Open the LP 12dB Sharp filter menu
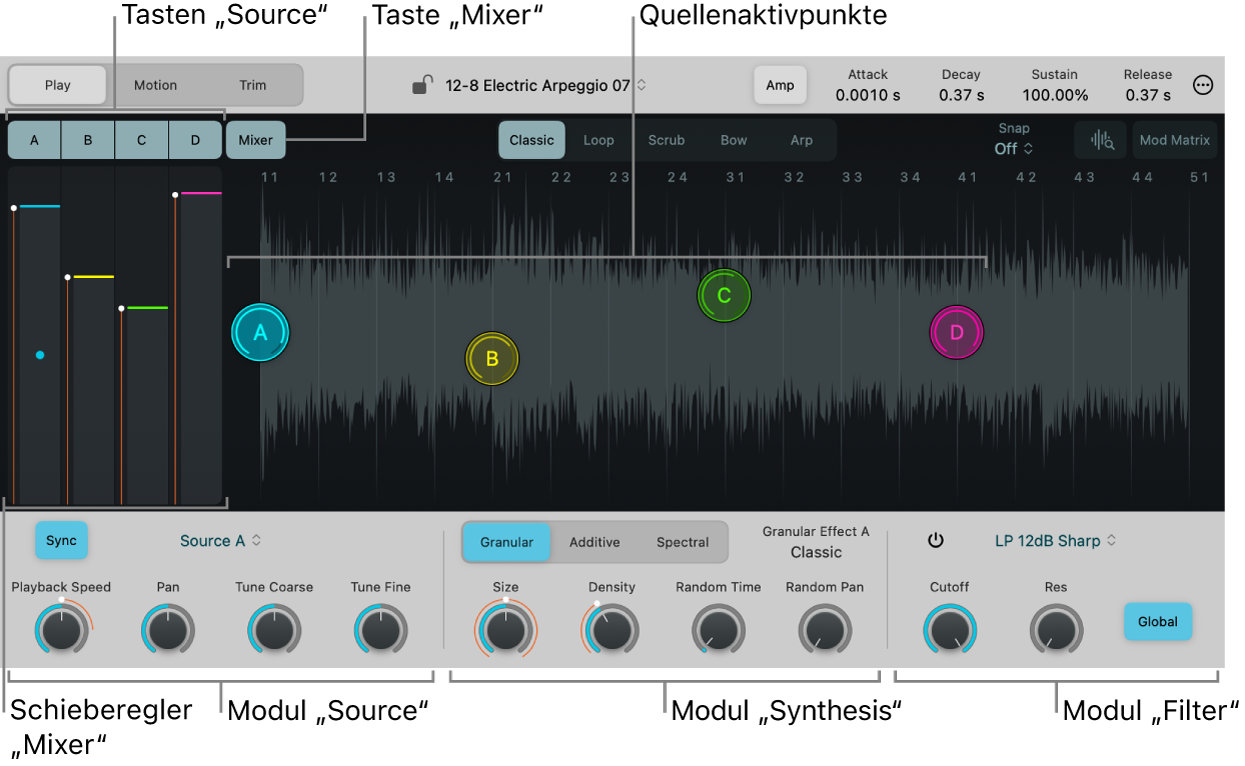Image resolution: width=1245 pixels, height=766 pixels. (x=1055, y=541)
